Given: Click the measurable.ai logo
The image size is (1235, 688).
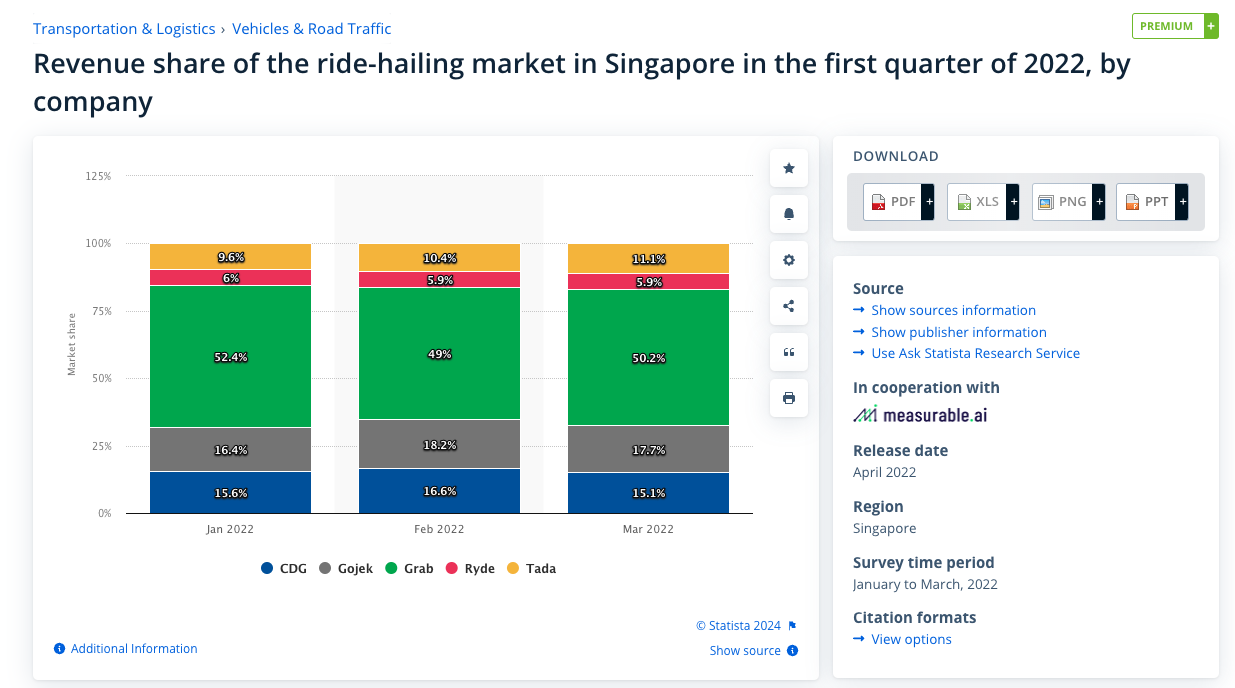Looking at the screenshot, I should tap(920, 414).
